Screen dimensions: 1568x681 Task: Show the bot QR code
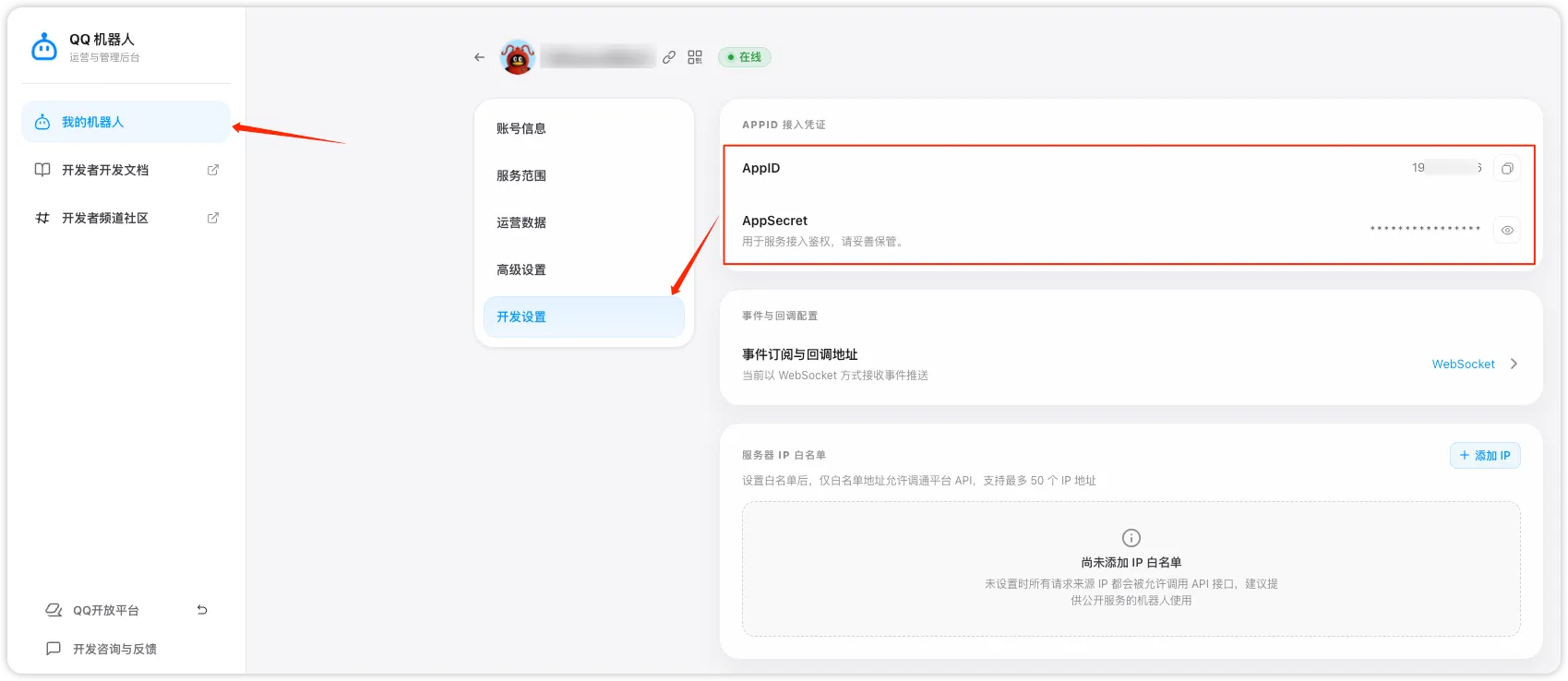coord(695,57)
